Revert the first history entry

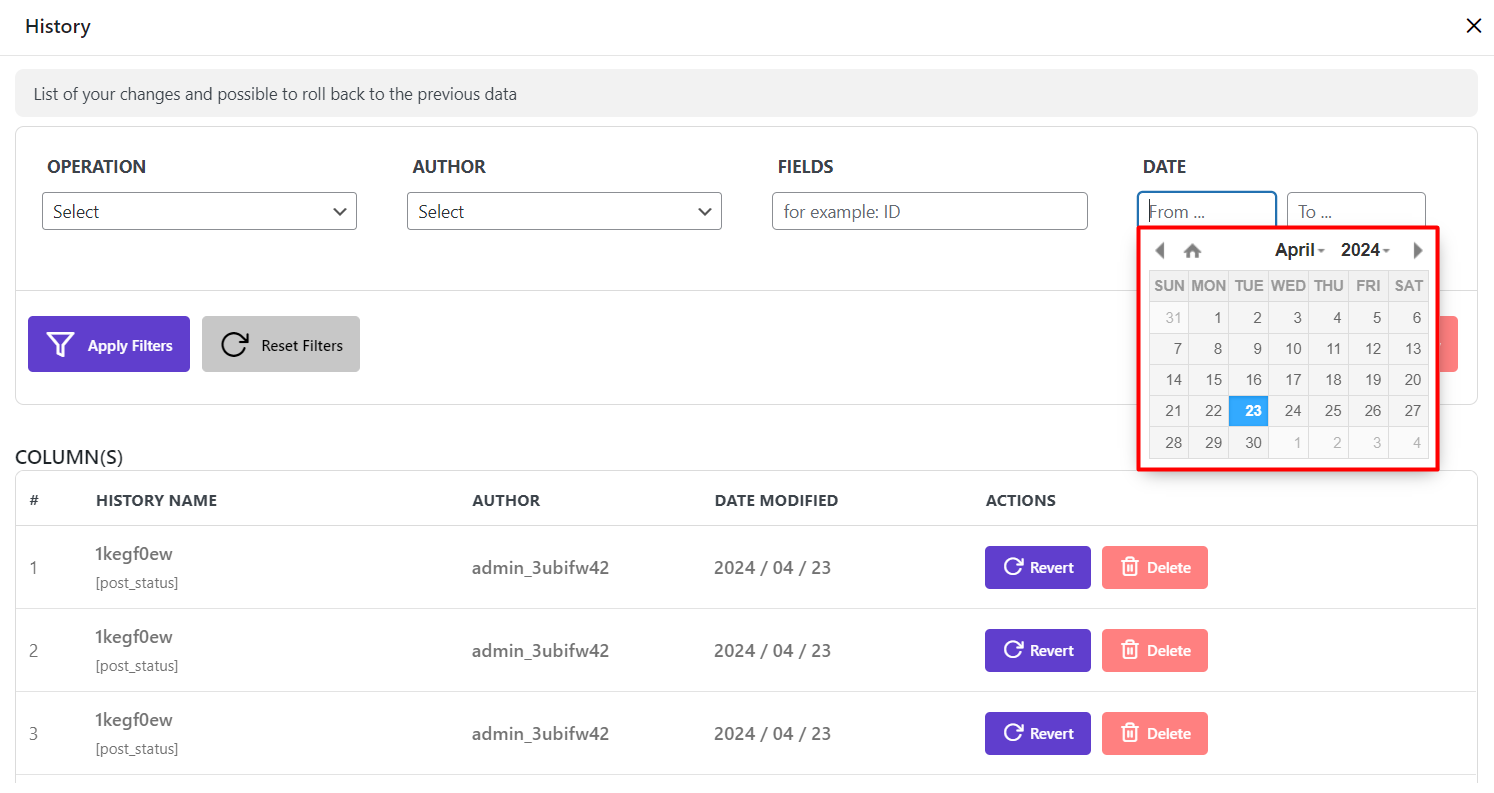[1037, 567]
